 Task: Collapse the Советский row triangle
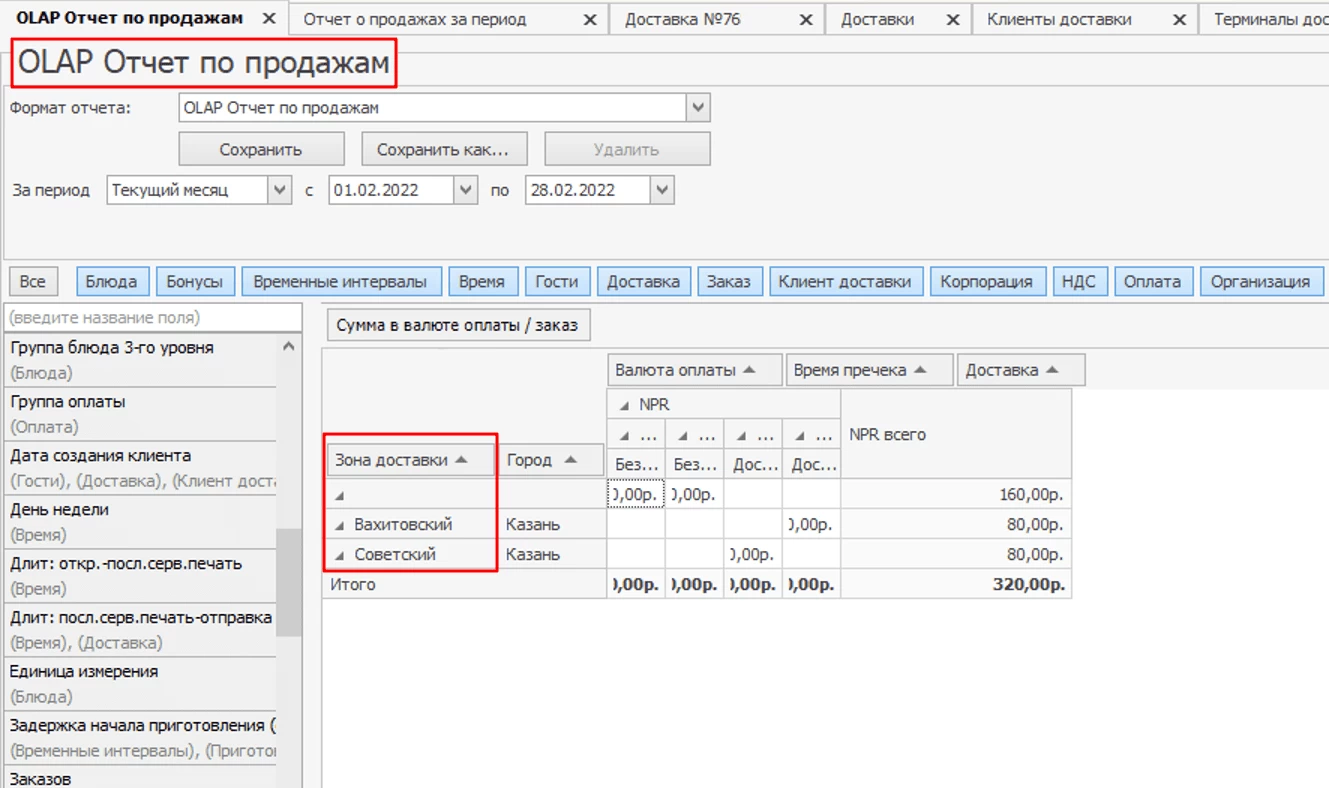[x=339, y=555]
